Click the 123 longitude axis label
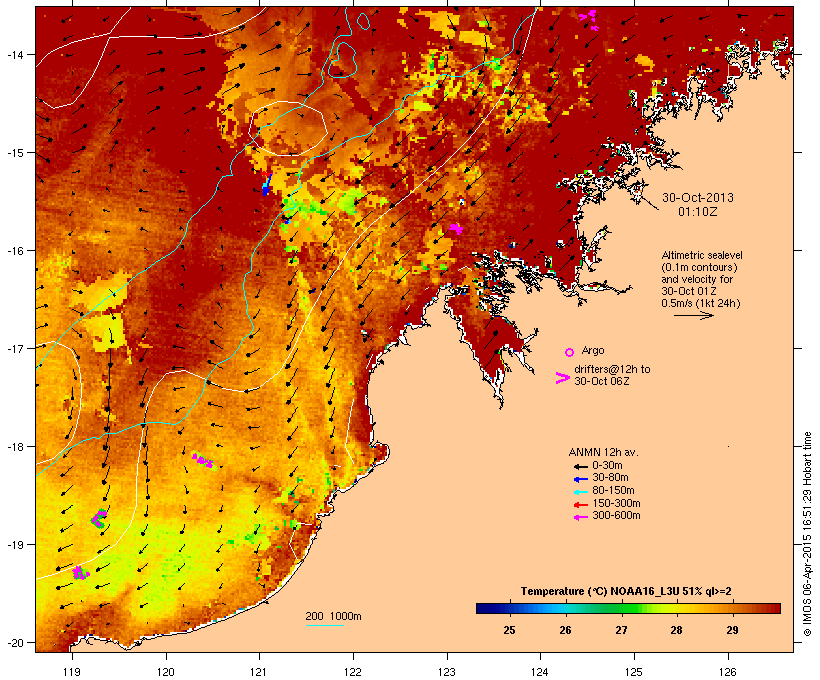Viewport: 820px width, 680px height. [447, 672]
